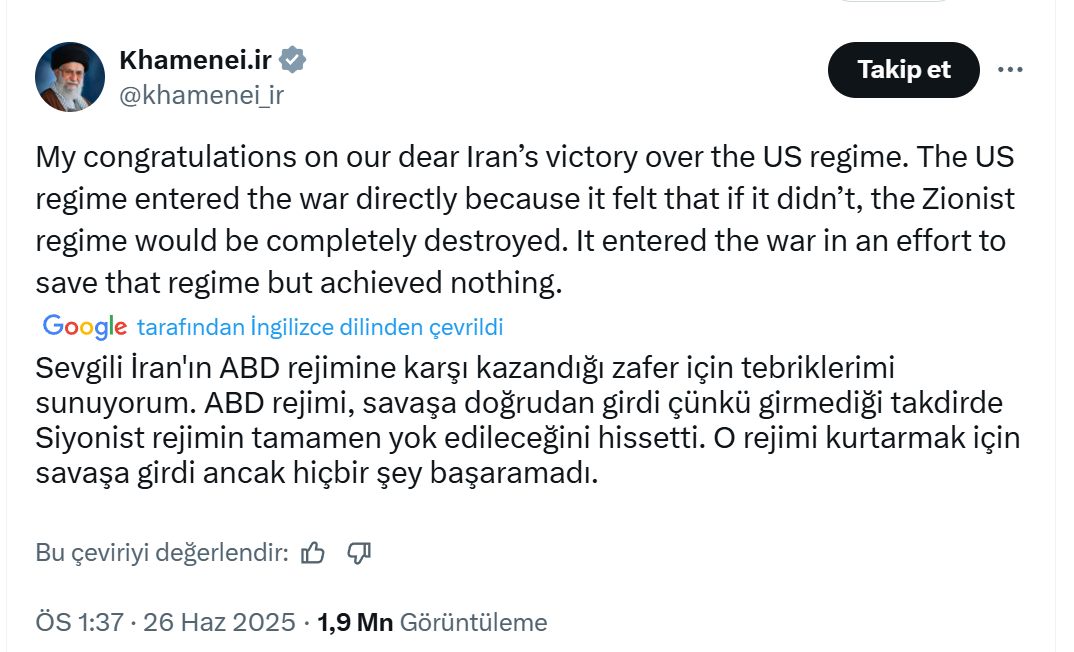Screen dimensions: 1074x652
Task: Open the Khamenei.ir profile avatar picture
Action: point(70,77)
